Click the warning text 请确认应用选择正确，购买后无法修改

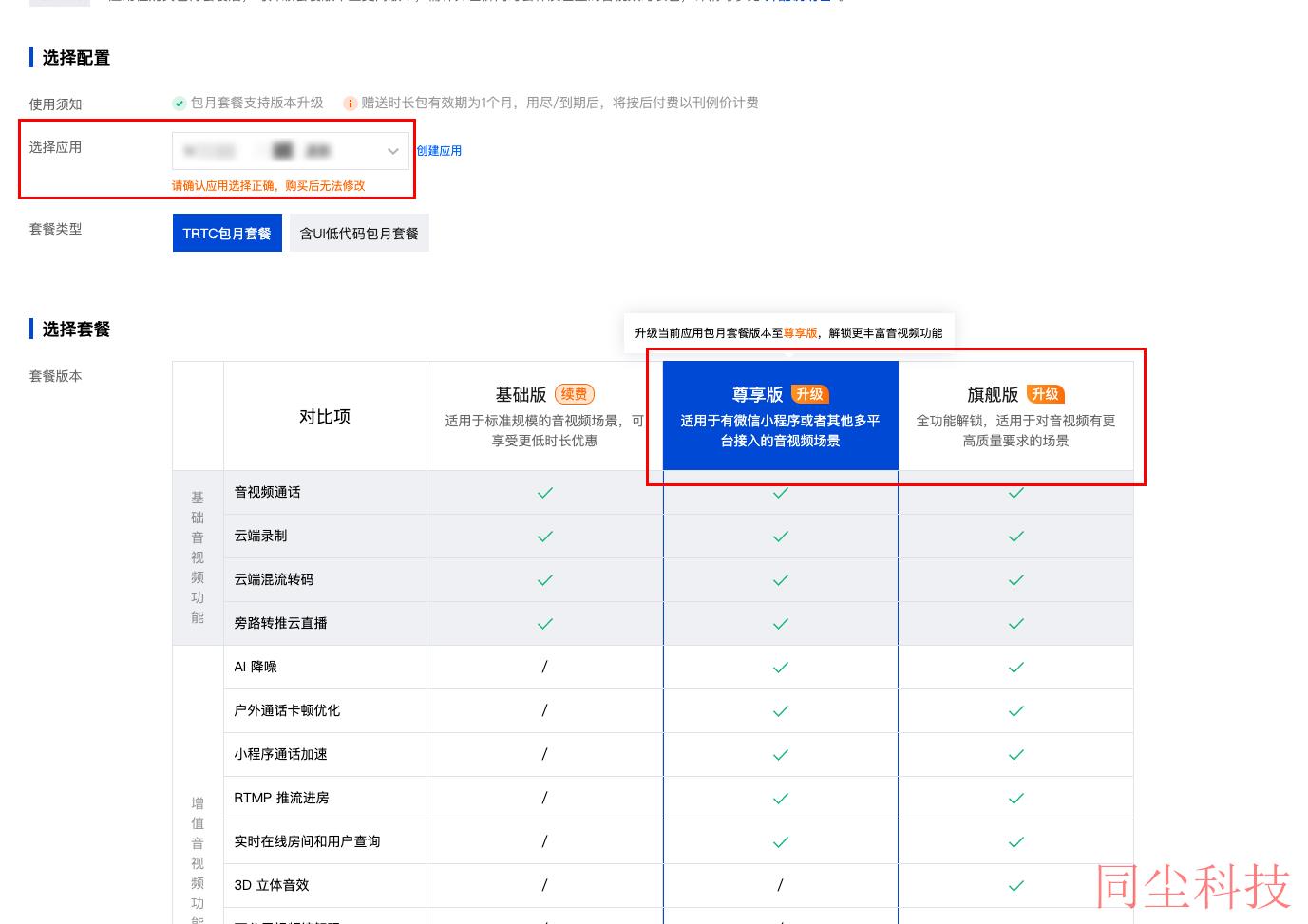pyautogui.click(x=268, y=186)
